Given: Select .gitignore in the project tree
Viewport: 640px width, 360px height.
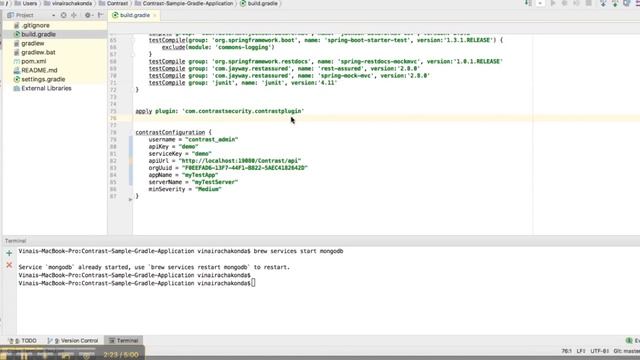Looking at the screenshot, I should (36, 25).
